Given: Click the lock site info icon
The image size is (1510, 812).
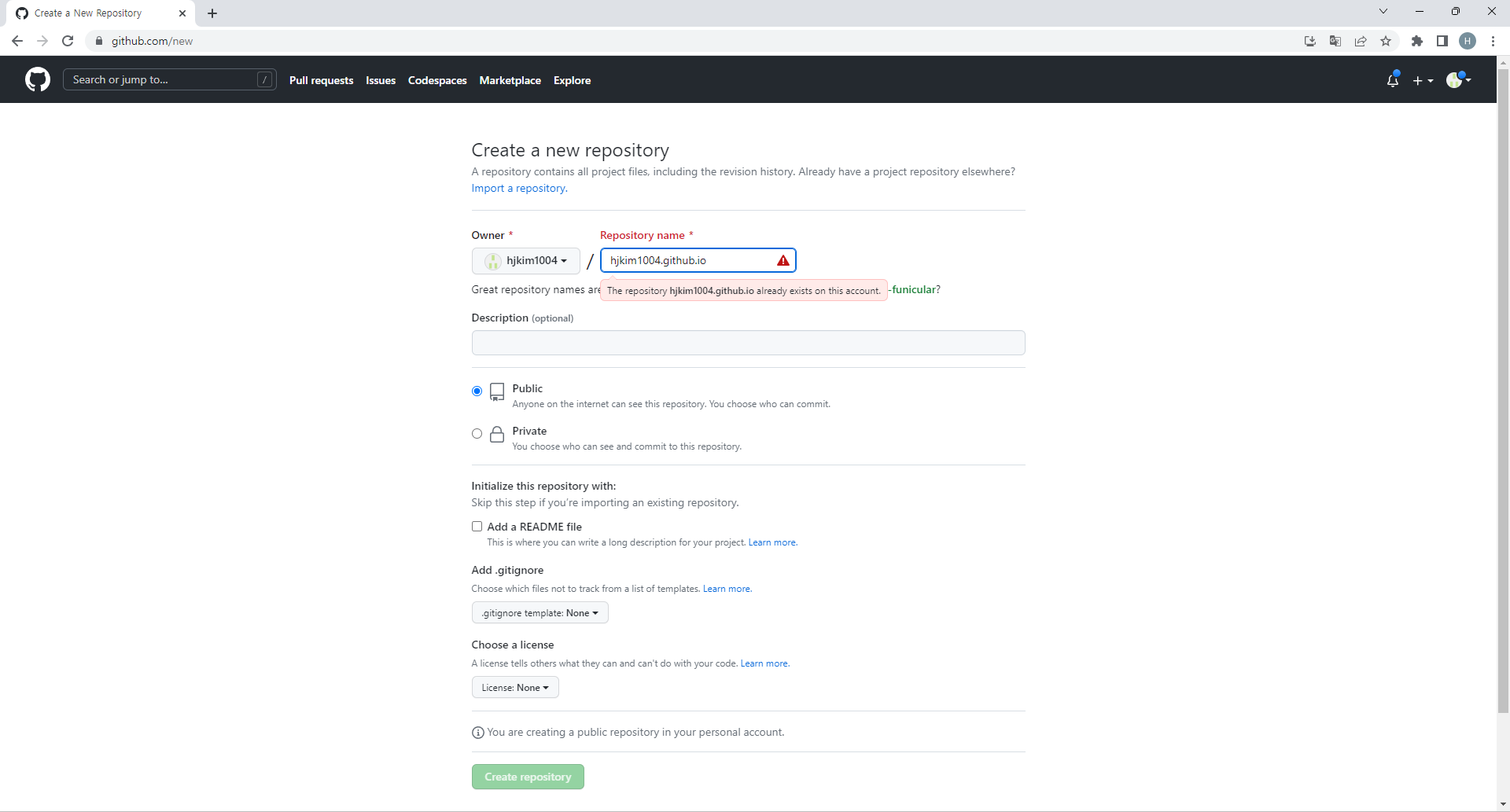Looking at the screenshot, I should click(x=99, y=41).
